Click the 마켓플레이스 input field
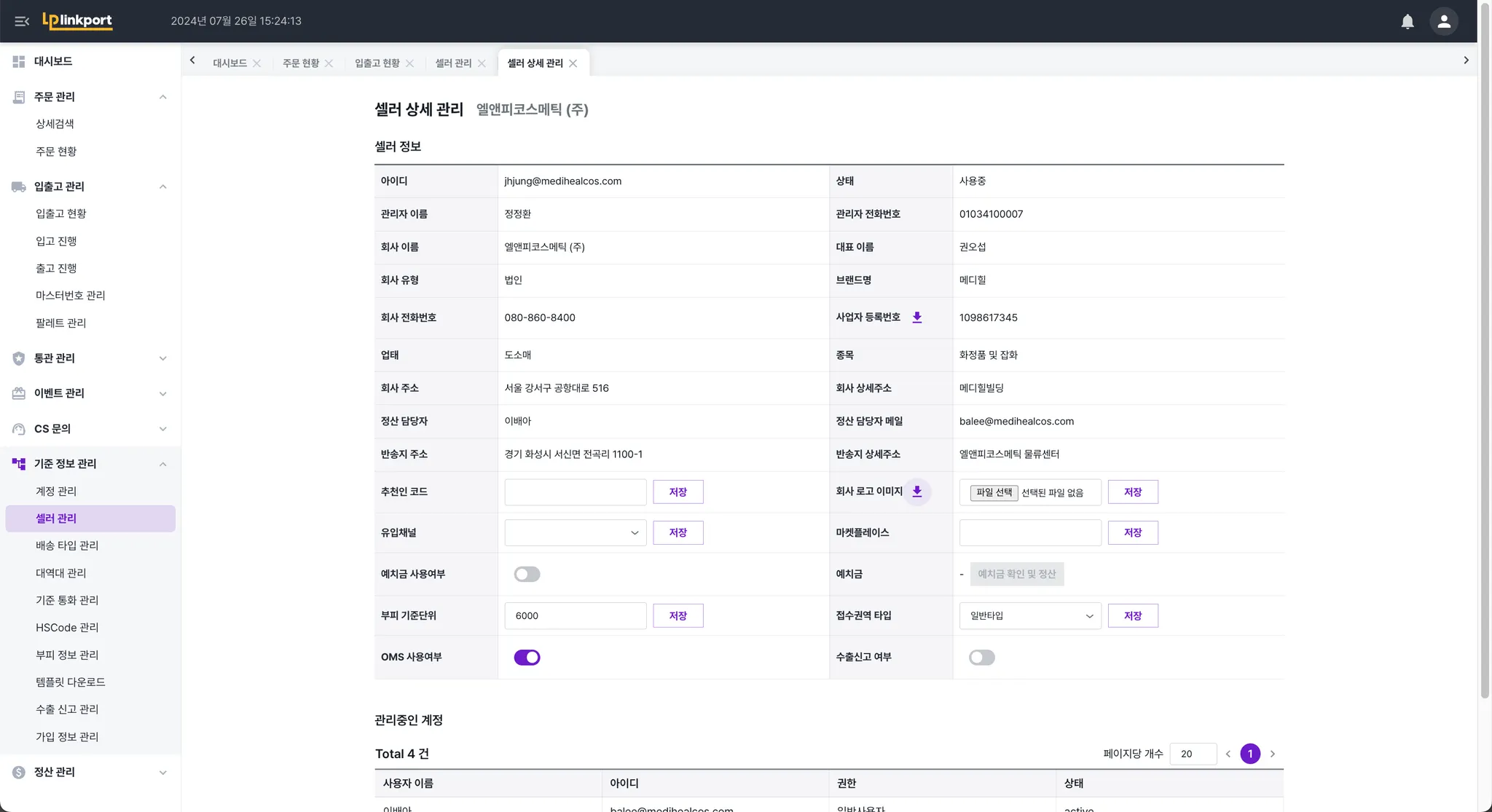Image resolution: width=1492 pixels, height=812 pixels. (x=1029, y=533)
